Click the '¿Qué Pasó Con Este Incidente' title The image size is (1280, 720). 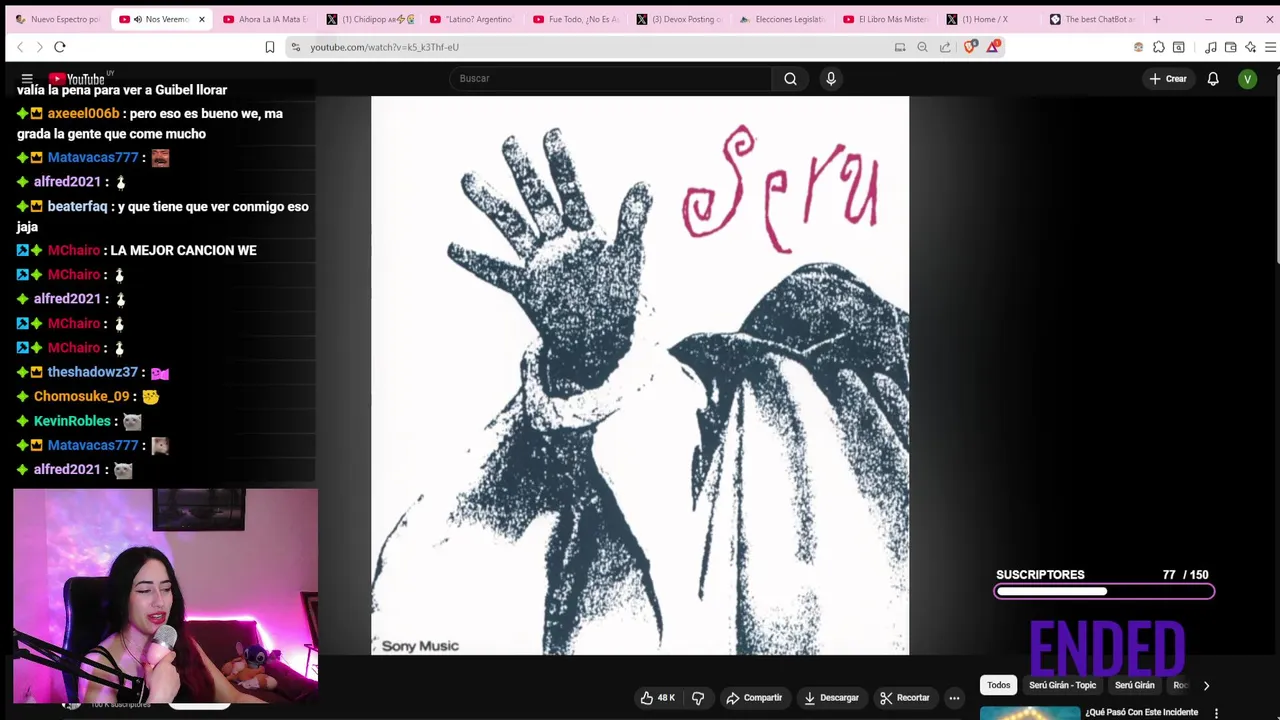point(1141,712)
